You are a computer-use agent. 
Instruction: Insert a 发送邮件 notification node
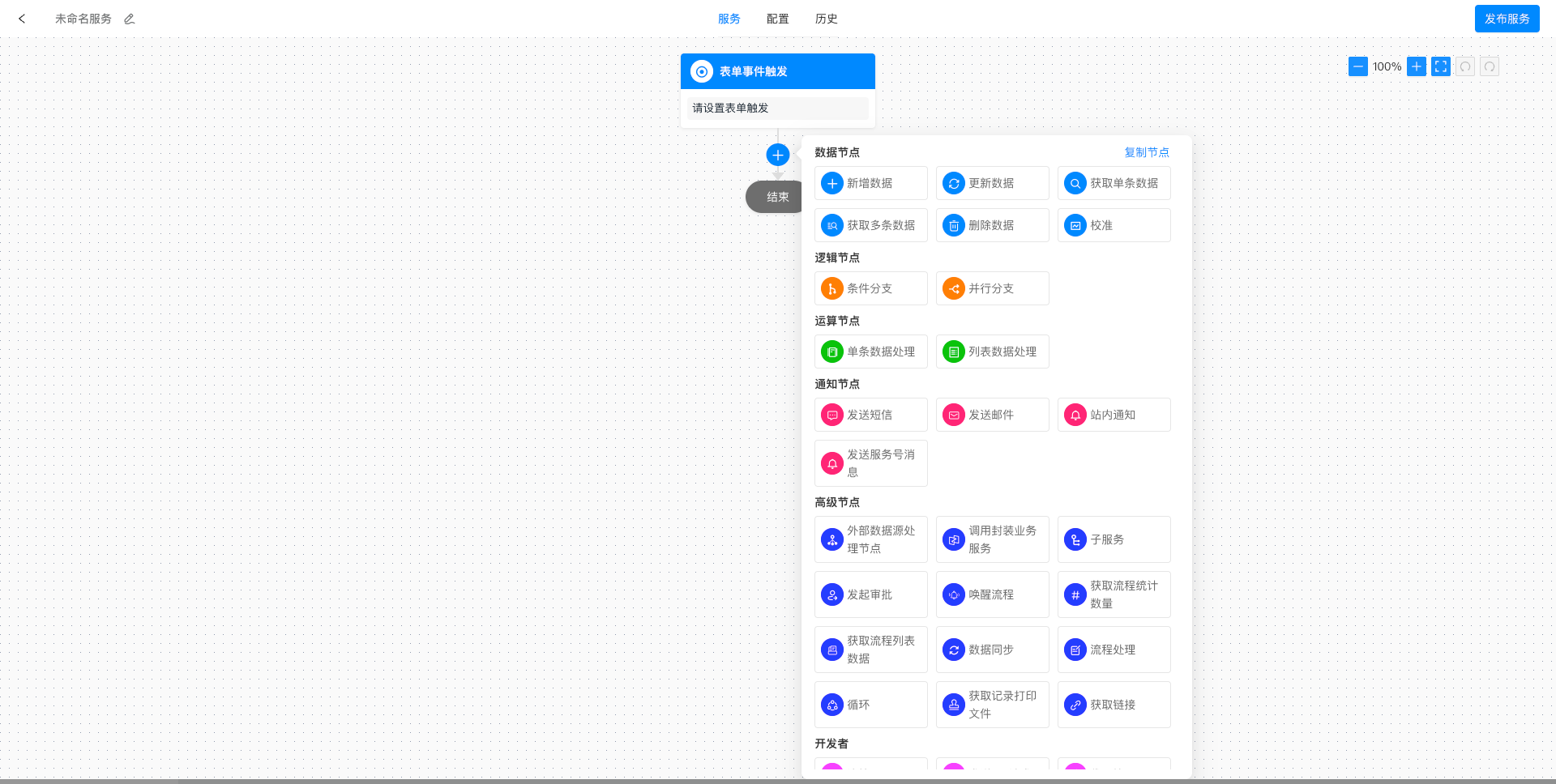pyautogui.click(x=992, y=415)
